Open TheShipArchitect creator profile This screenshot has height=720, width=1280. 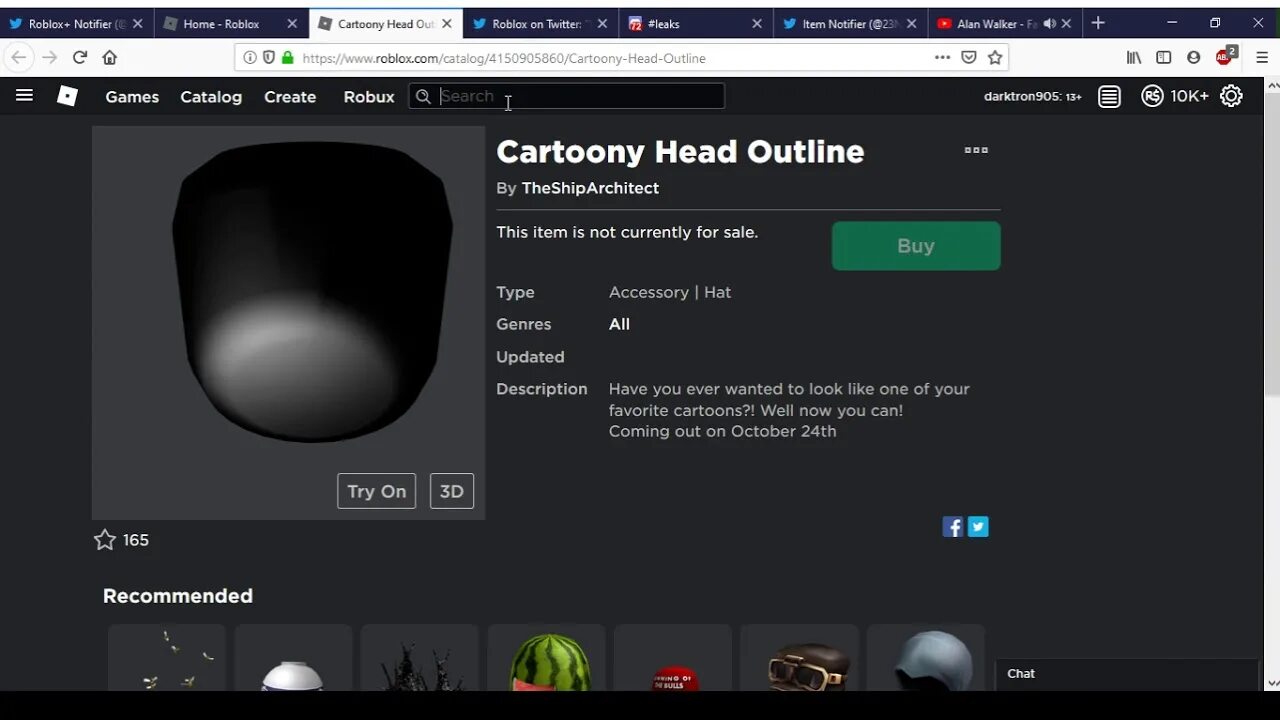(x=590, y=188)
